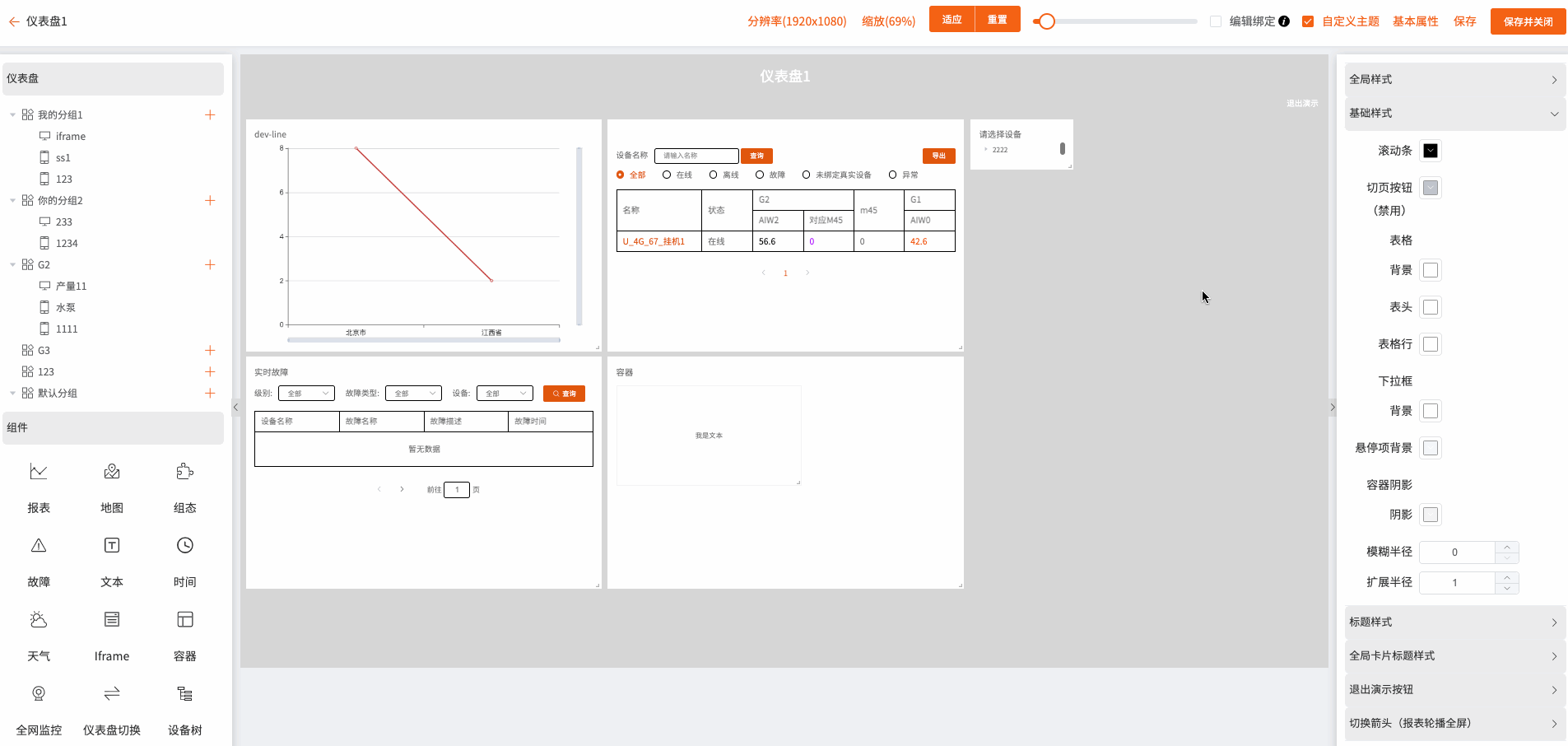Select the iframe item in tree
Screen dimensions: 1568x746
pyautogui.click(x=71, y=136)
